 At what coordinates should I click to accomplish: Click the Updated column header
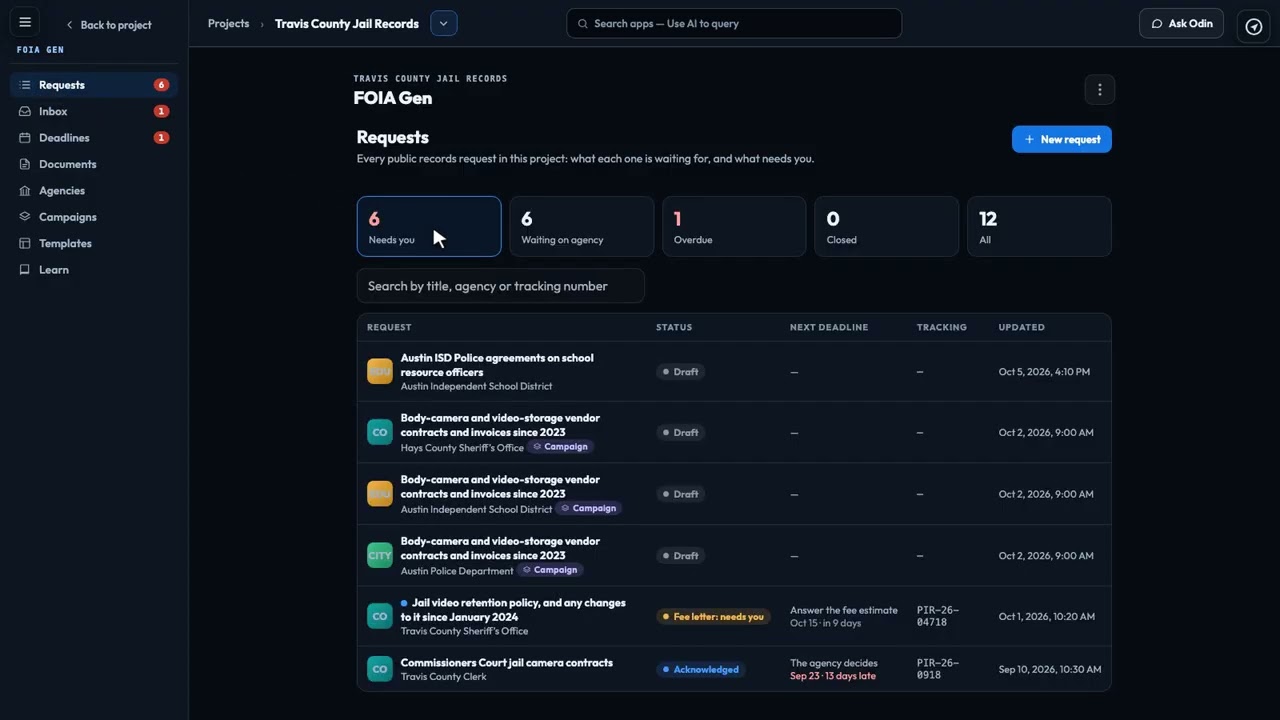1022,327
